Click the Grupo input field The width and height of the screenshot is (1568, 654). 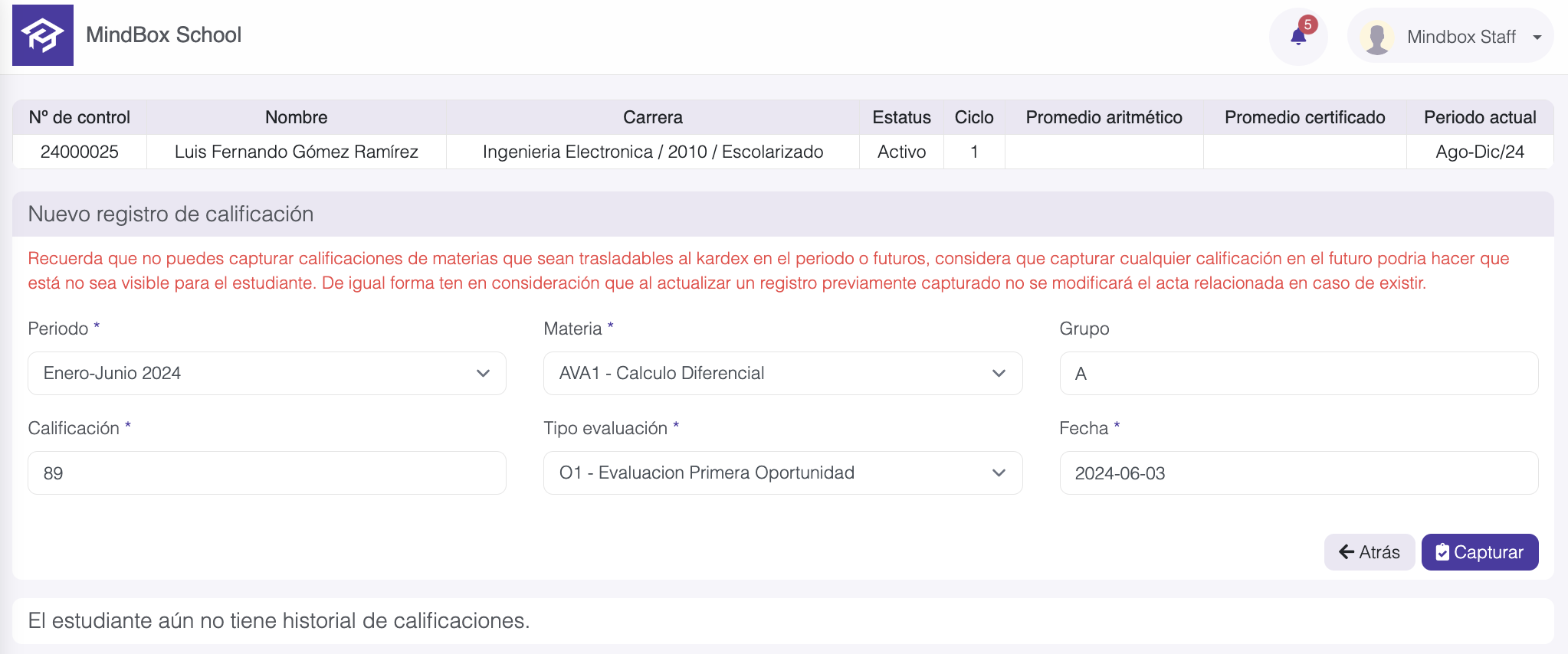pos(1298,373)
